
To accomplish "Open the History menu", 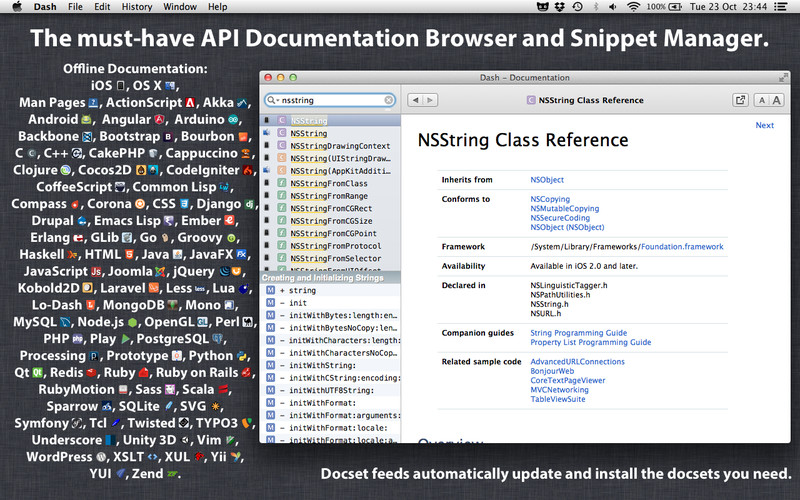I will tap(137, 7).
